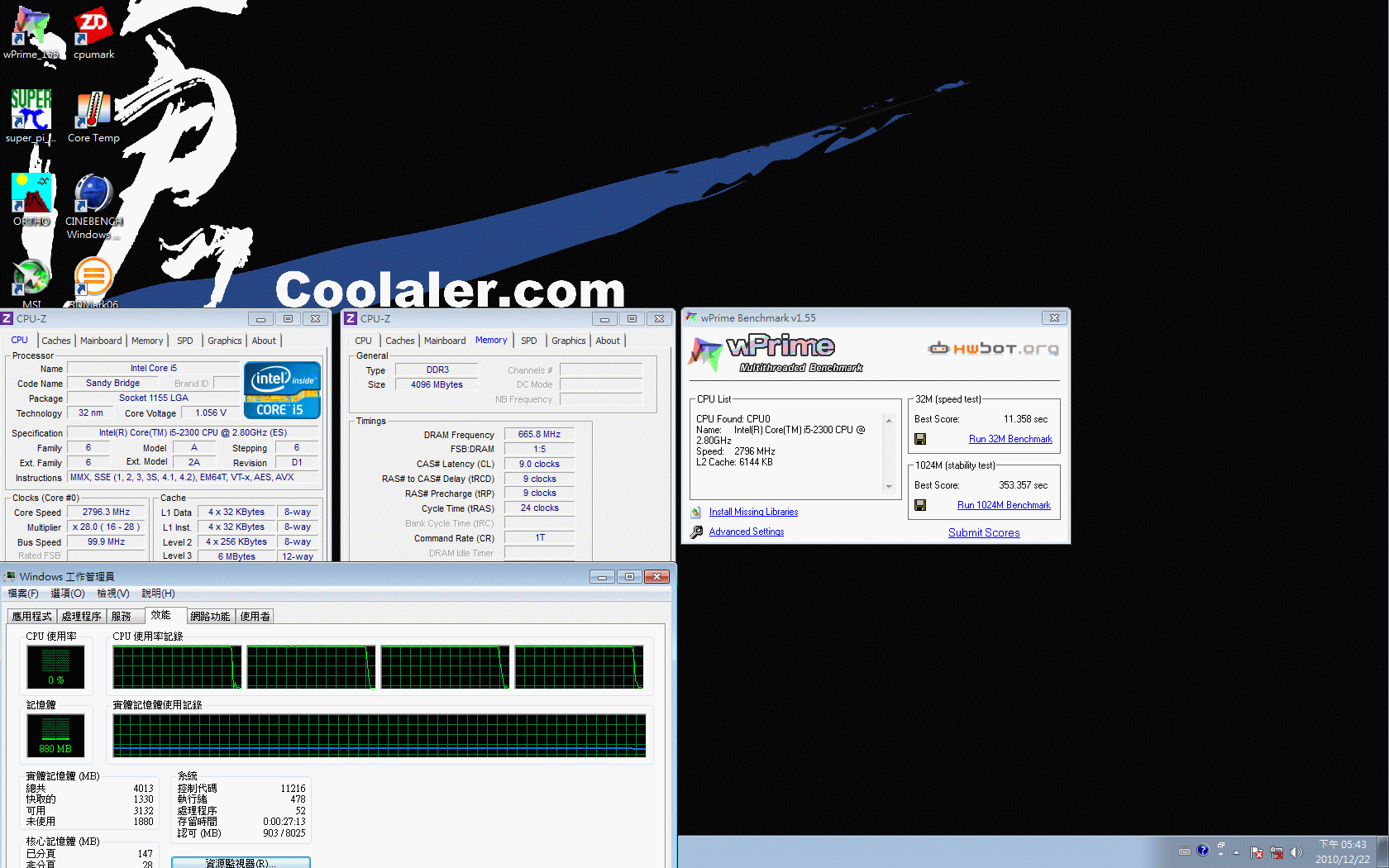This screenshot has height=868, width=1389.
Task: Click the memory gauge showing 880 MB
Action: pos(55,735)
